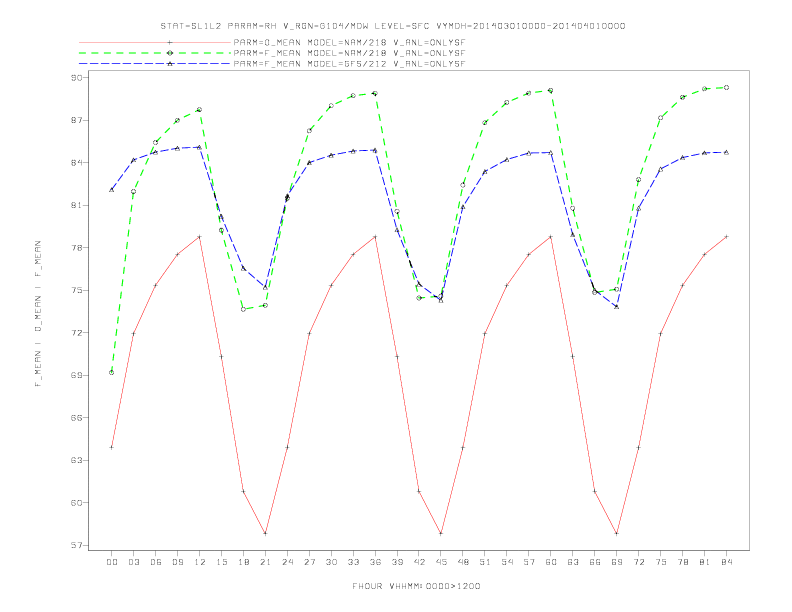Click the y-axis tick label 66

pos(76,418)
